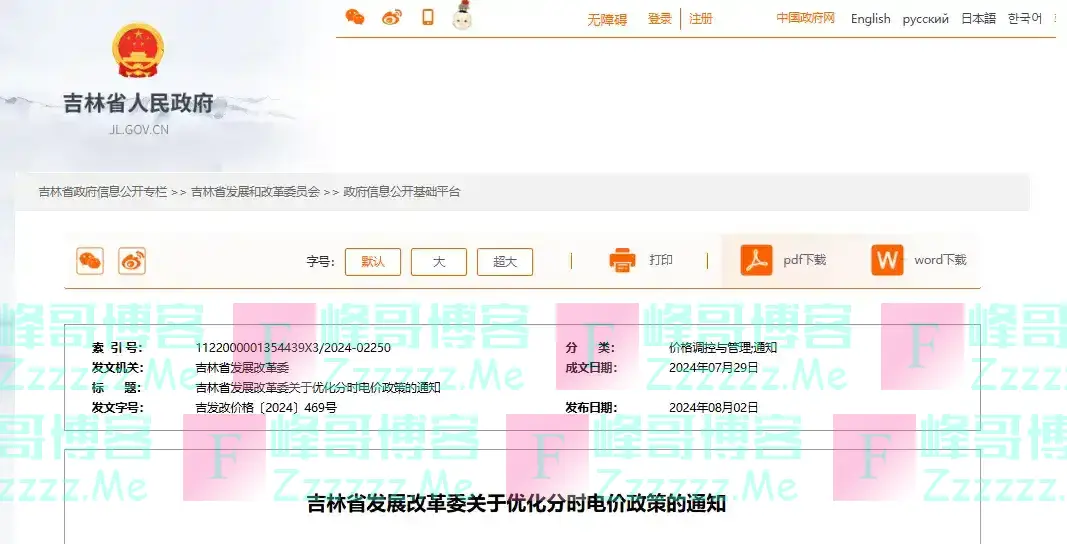Click date 2024年07月29日
The image size is (1067, 544).
713,368
